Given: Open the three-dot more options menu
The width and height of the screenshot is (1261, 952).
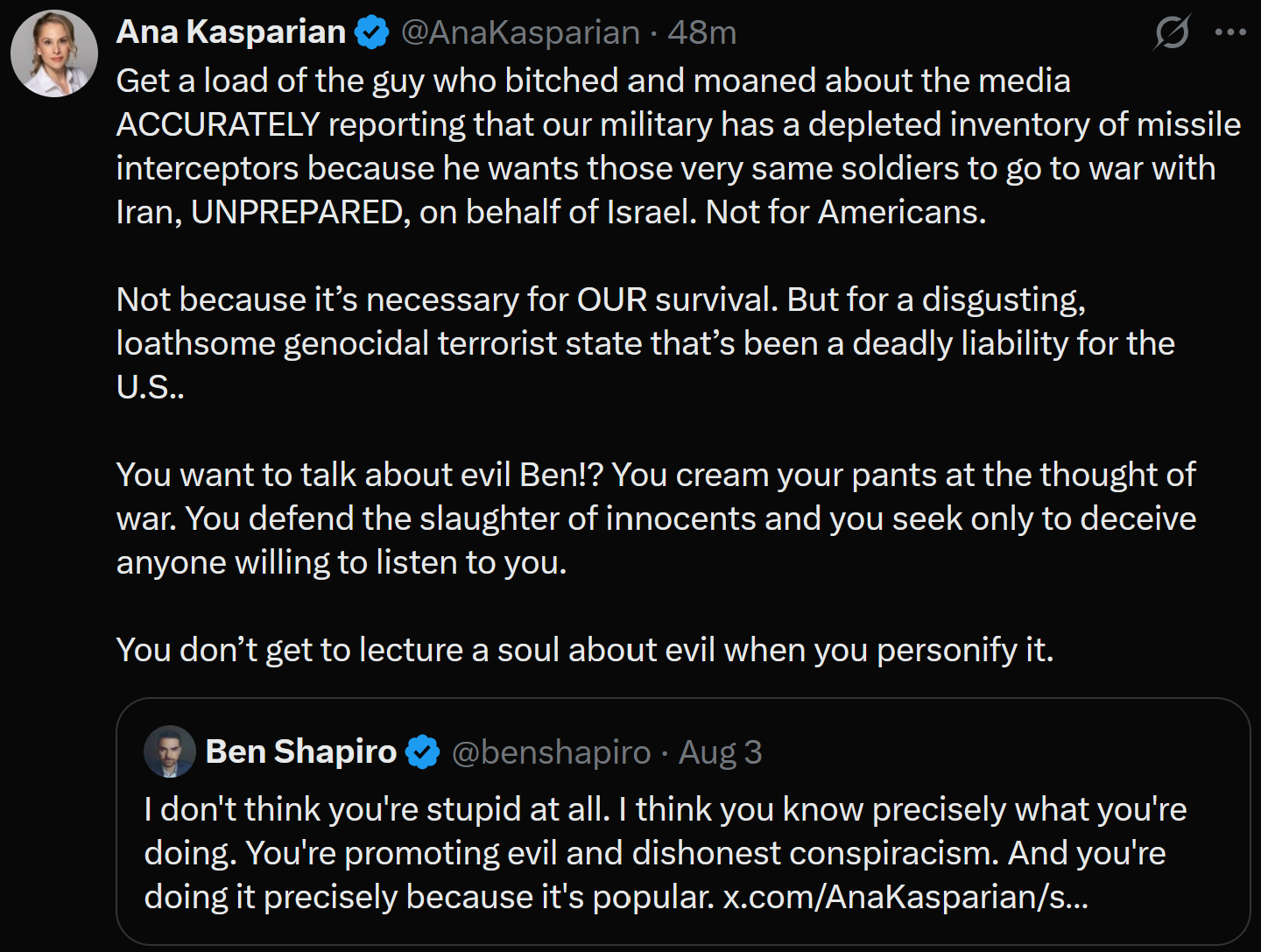Looking at the screenshot, I should [x=1230, y=32].
